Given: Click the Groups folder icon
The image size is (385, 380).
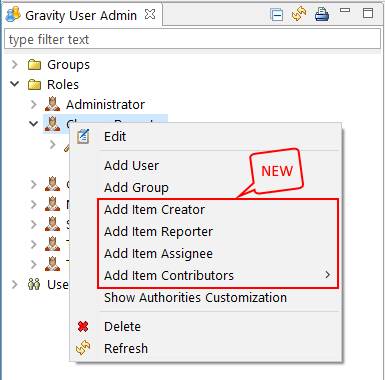Looking at the screenshot, I should (x=34, y=65).
